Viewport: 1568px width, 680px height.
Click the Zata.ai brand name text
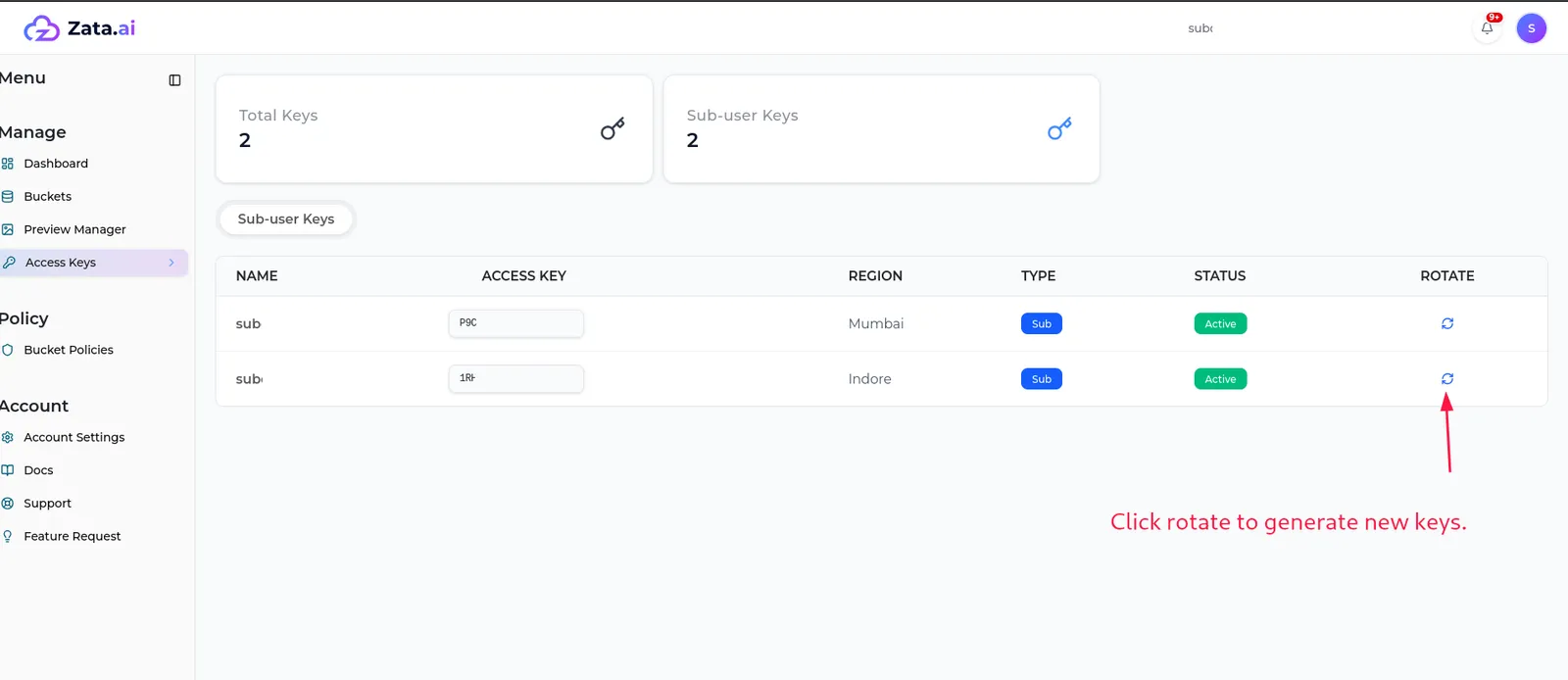tap(102, 28)
